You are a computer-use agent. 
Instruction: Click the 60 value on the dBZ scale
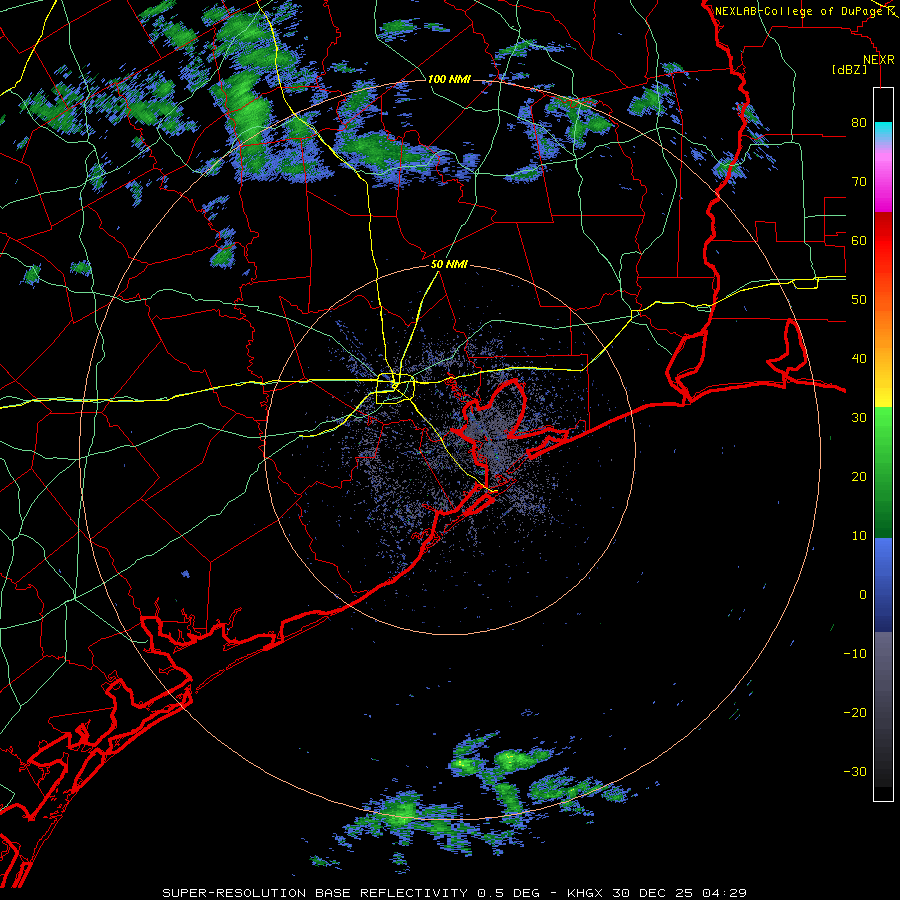(x=859, y=241)
